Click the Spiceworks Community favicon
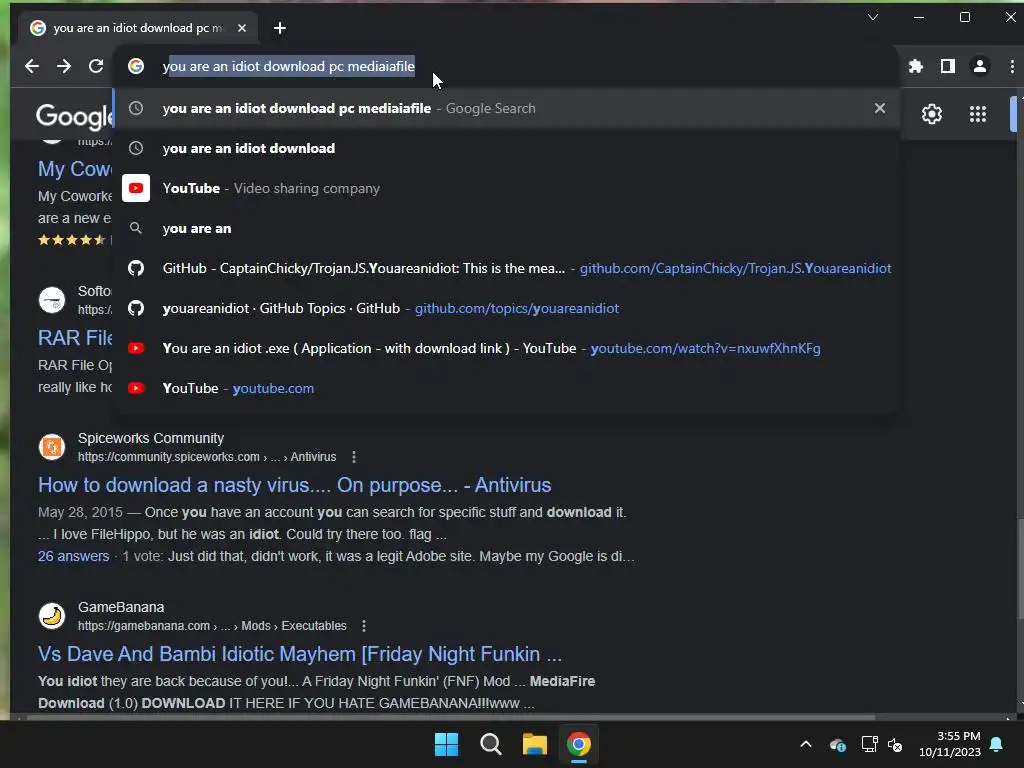The width and height of the screenshot is (1024, 768). [x=52, y=447]
